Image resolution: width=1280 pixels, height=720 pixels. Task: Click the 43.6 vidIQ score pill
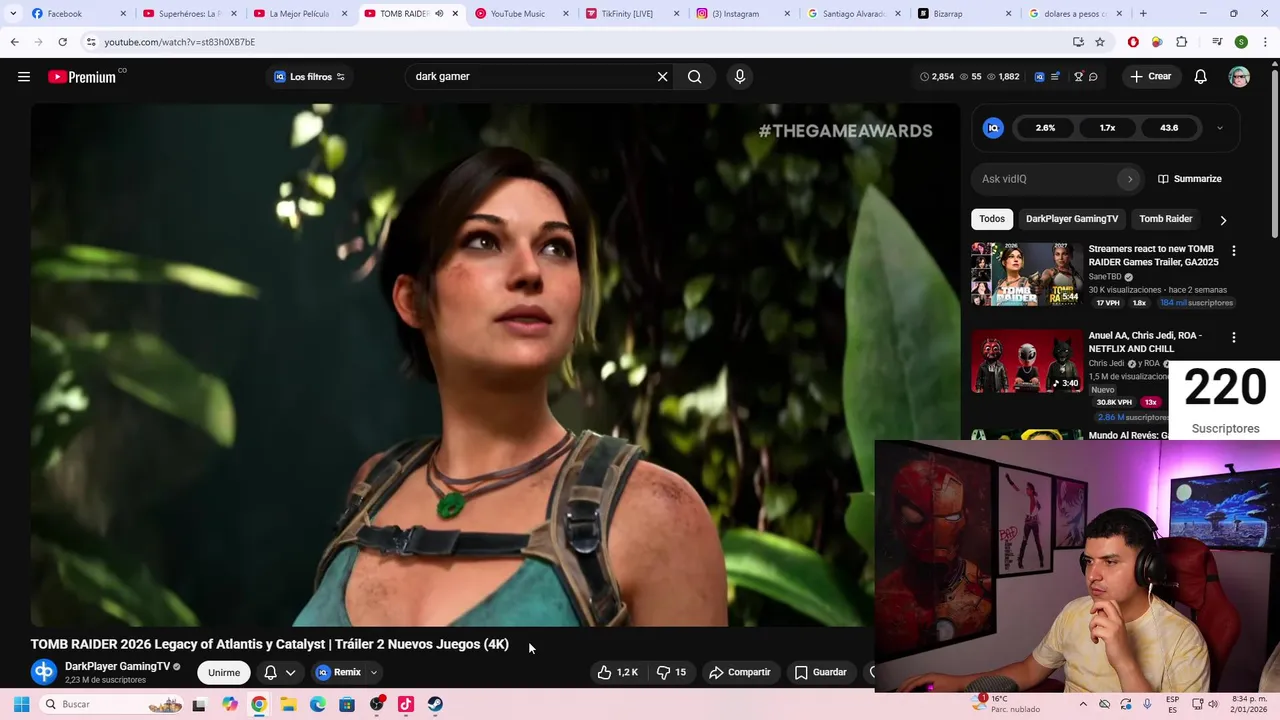click(1169, 128)
